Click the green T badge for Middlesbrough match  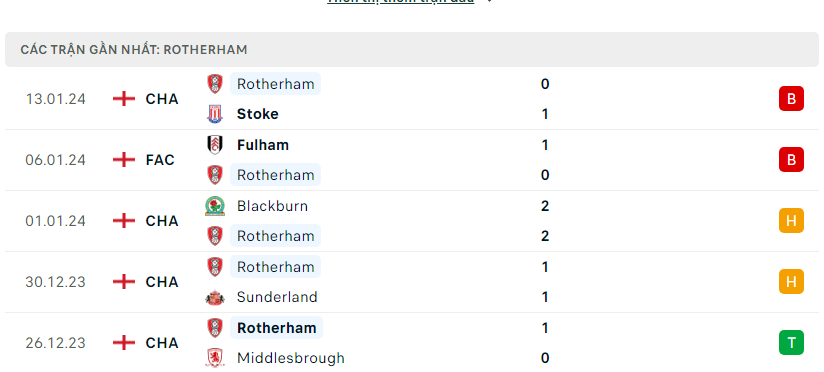791,343
